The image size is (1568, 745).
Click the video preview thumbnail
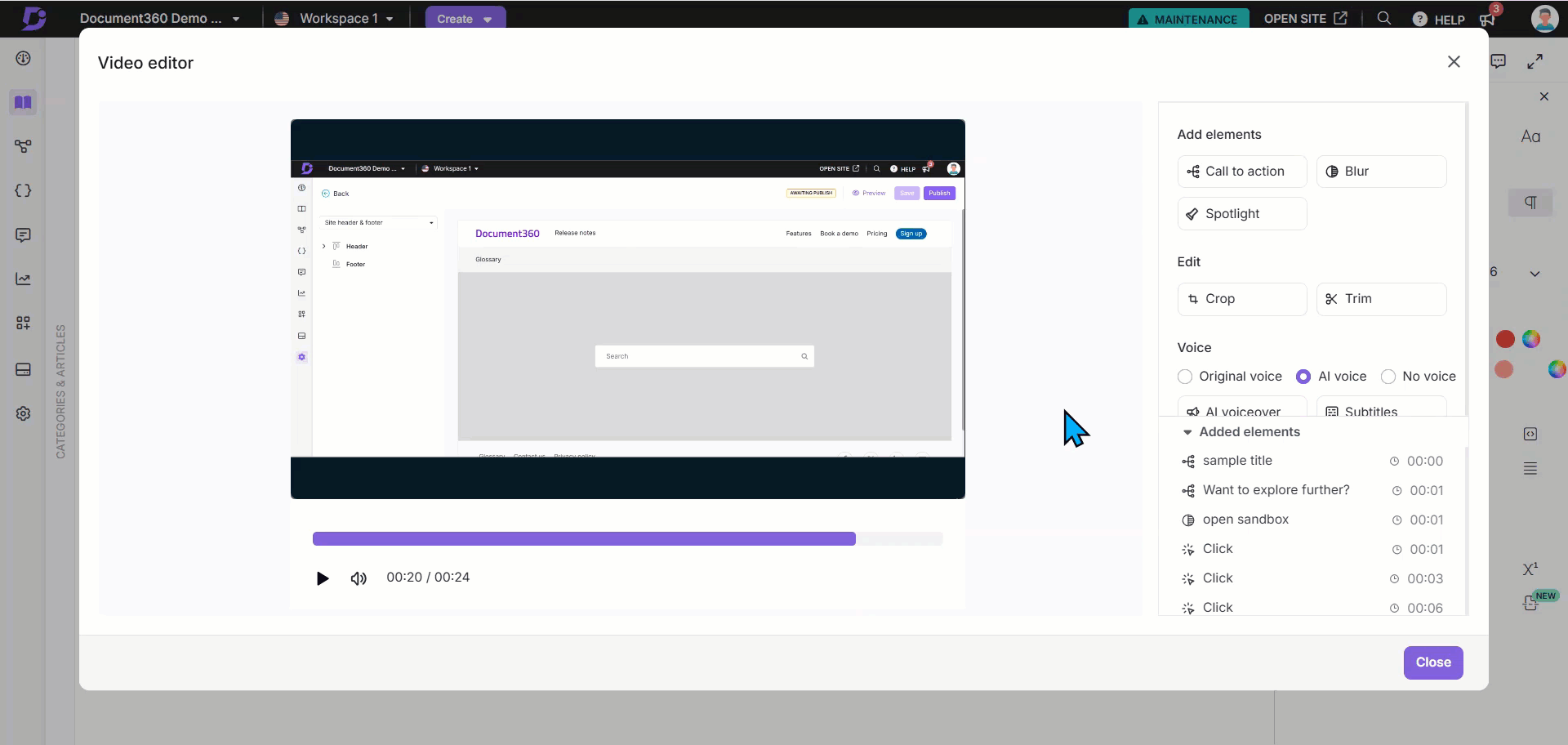tap(627, 309)
